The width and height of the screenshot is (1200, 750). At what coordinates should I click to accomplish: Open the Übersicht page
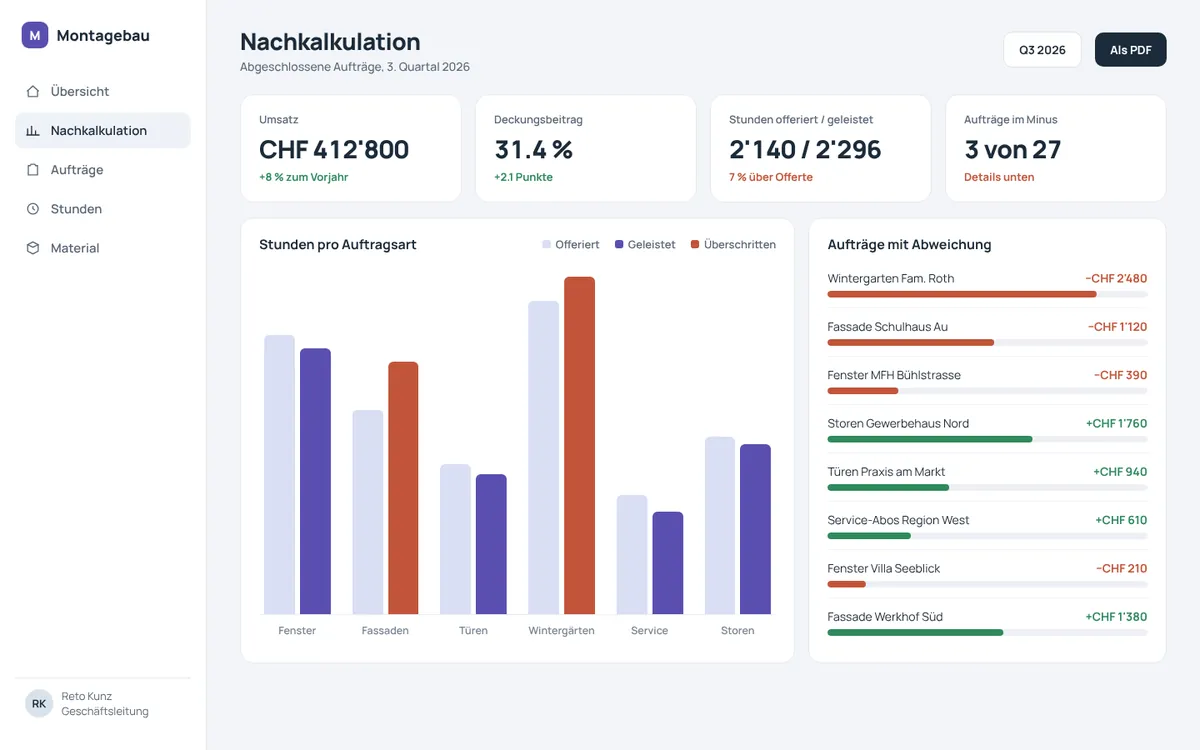[x=103, y=91]
